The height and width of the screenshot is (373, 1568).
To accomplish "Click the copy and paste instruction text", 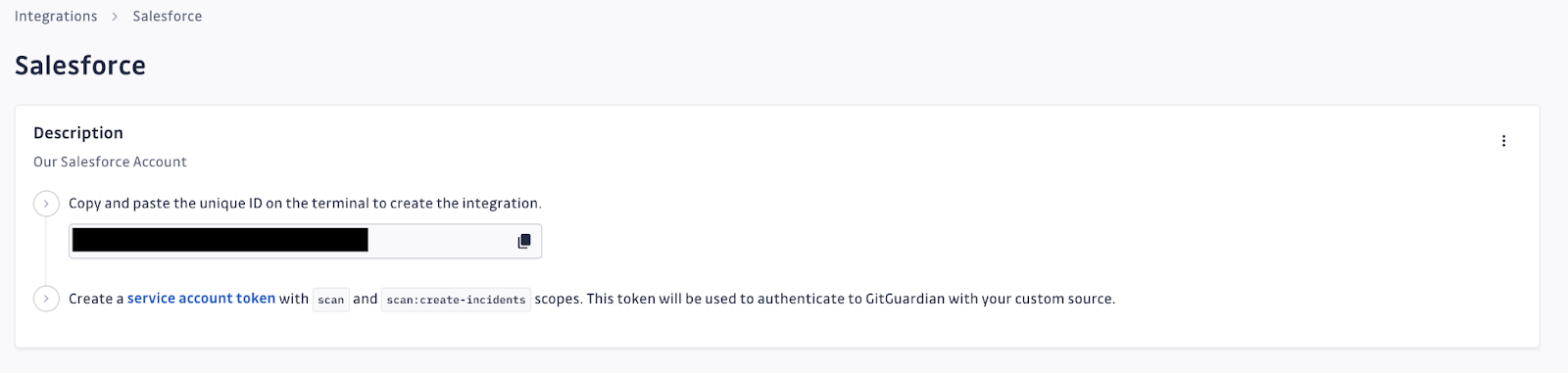I will tap(305, 204).
